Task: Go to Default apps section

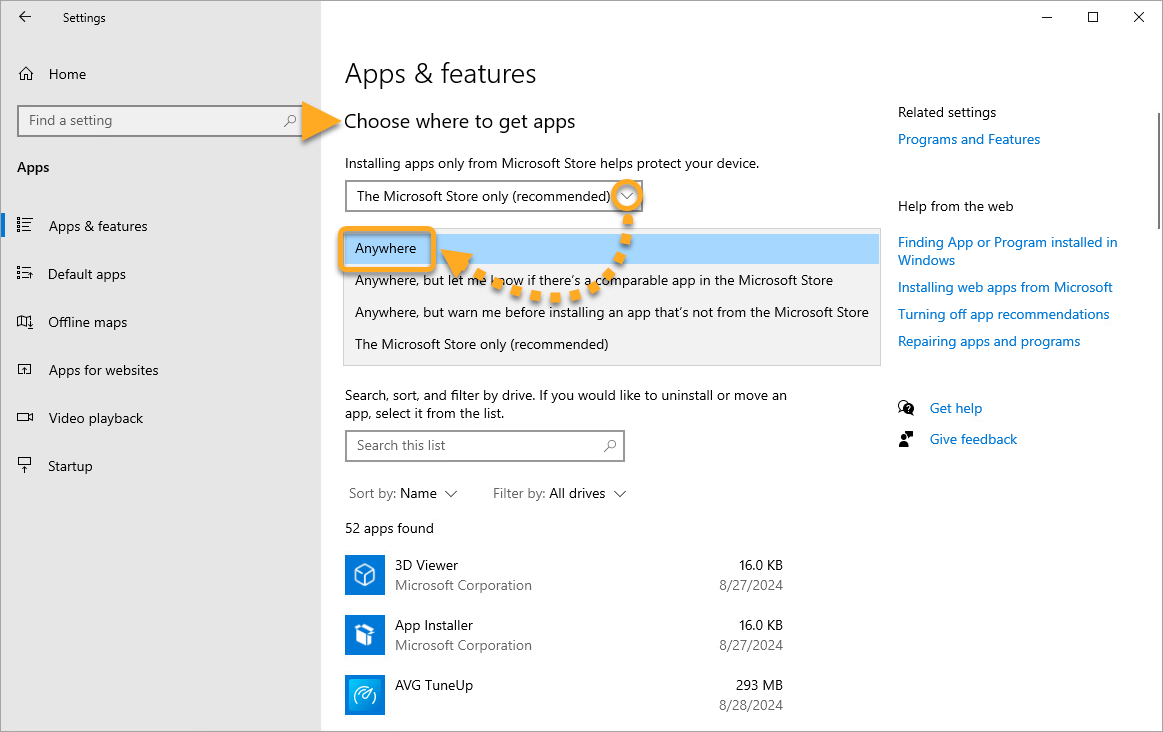Action: coord(87,274)
